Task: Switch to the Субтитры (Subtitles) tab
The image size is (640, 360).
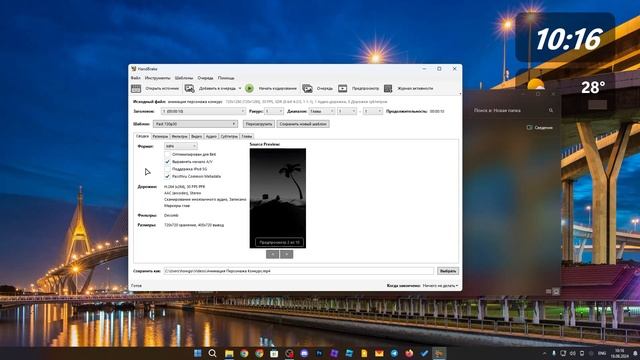Action: tap(229, 136)
